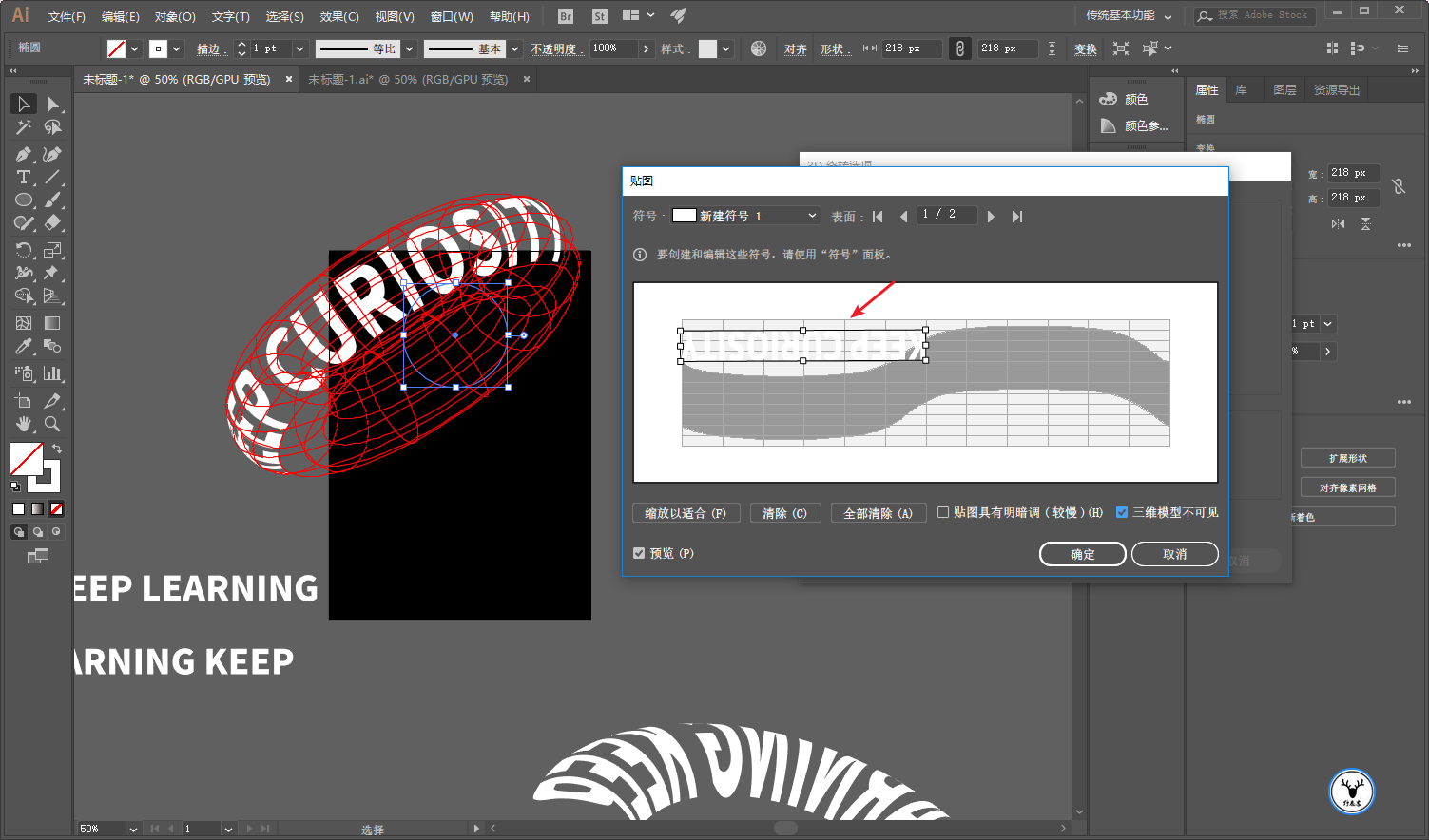Select Draw Behind mode

coord(38,532)
